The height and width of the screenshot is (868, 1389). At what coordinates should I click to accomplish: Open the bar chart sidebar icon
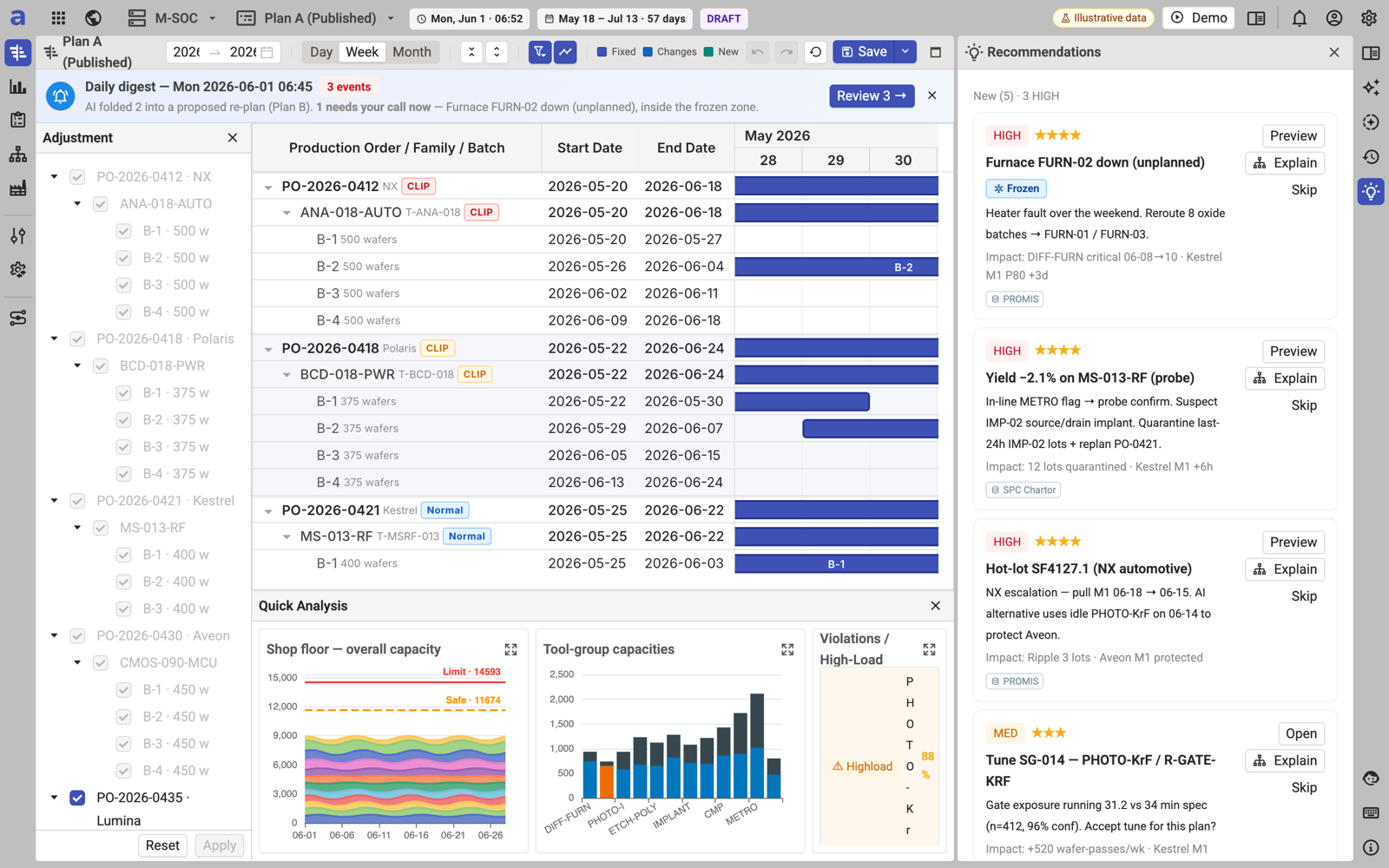click(x=17, y=87)
